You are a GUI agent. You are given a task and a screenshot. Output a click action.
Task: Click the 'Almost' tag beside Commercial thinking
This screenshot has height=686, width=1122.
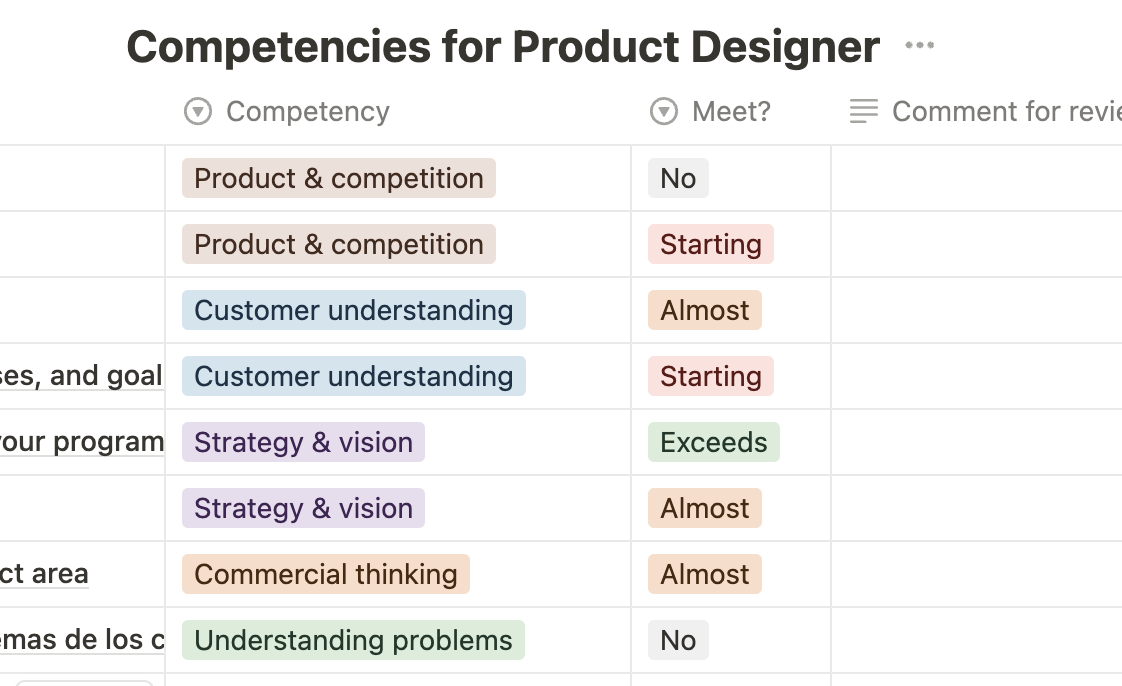click(x=705, y=574)
